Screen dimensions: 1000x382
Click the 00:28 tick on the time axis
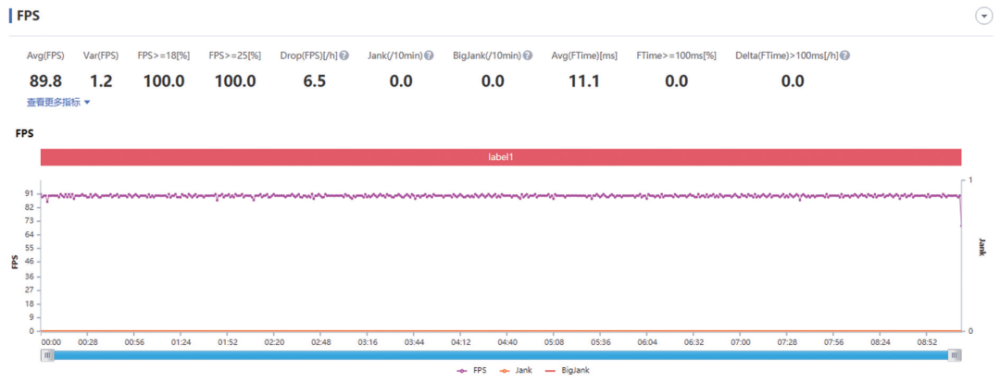87,342
